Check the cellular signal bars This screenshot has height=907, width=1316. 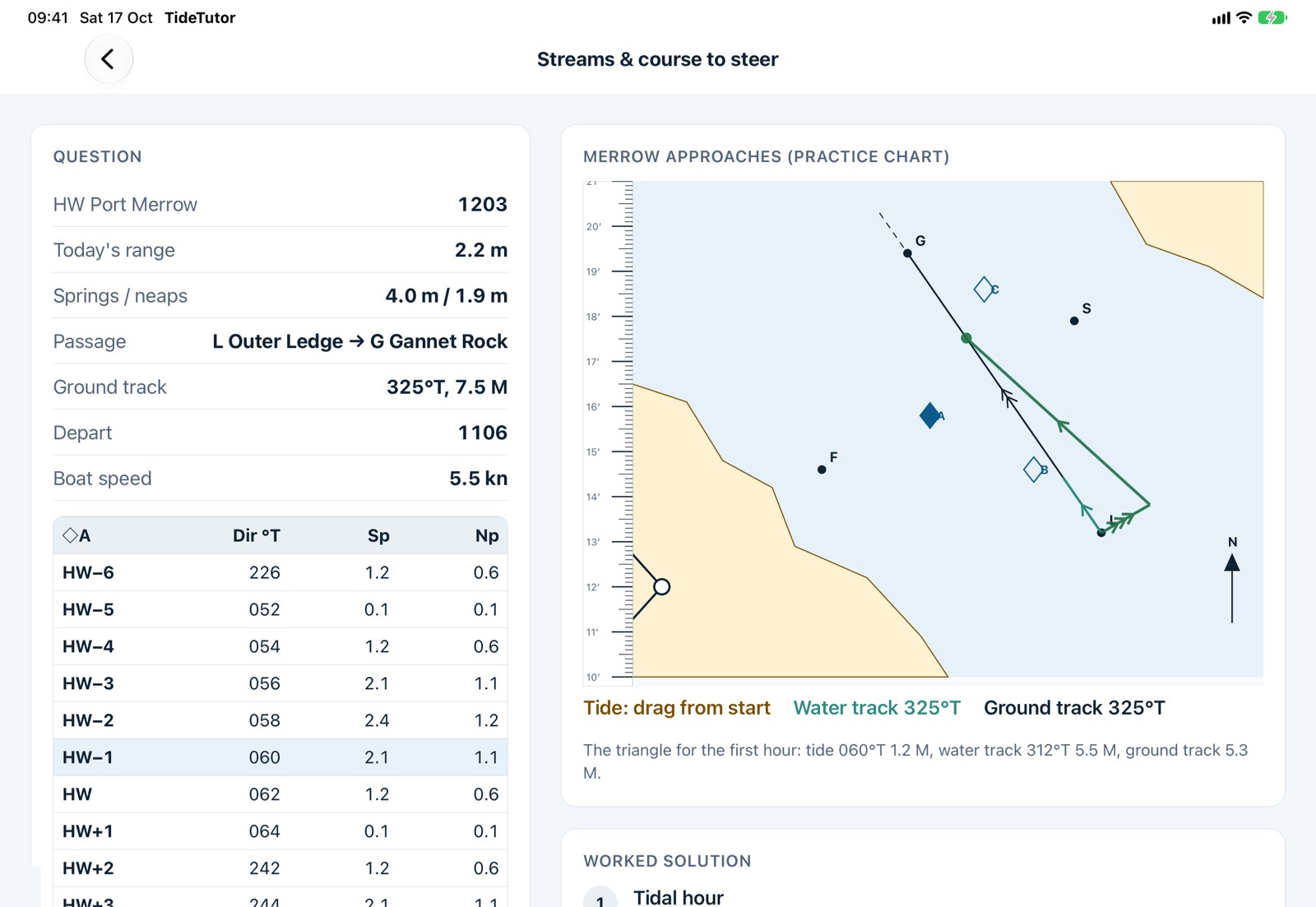[x=1221, y=18]
